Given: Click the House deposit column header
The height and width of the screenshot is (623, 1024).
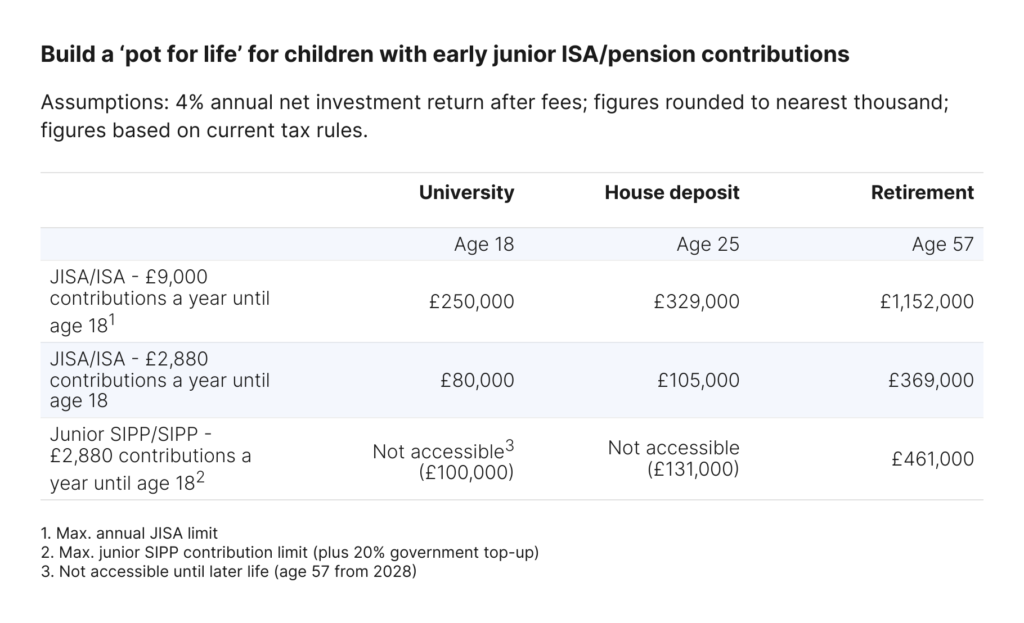Looking at the screenshot, I should (672, 193).
